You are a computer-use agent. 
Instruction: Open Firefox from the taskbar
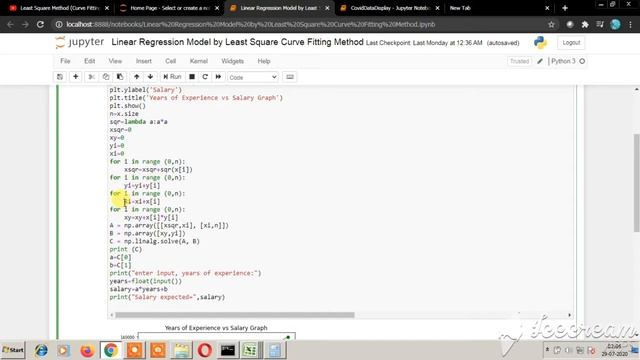pos(87,350)
